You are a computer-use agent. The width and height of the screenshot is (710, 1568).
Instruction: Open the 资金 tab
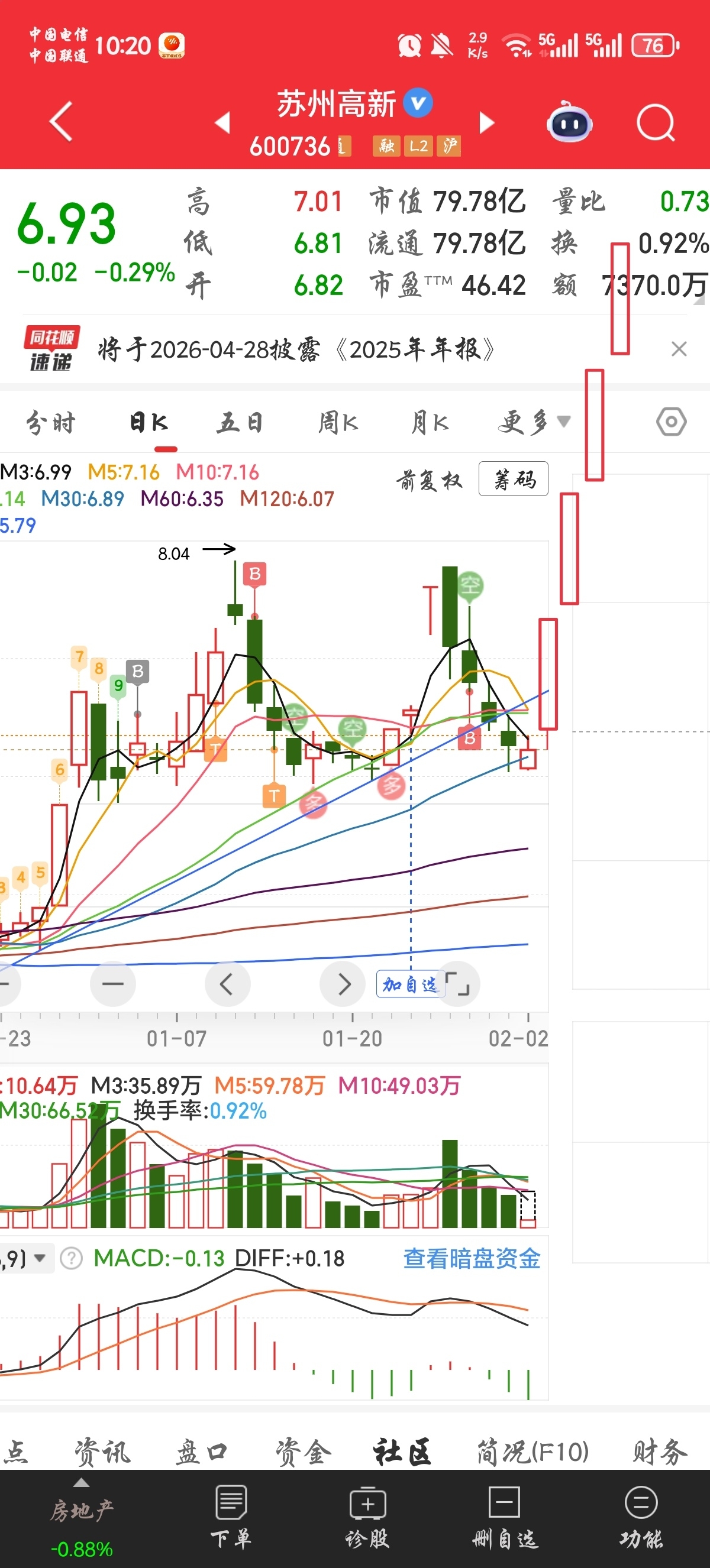[302, 1452]
